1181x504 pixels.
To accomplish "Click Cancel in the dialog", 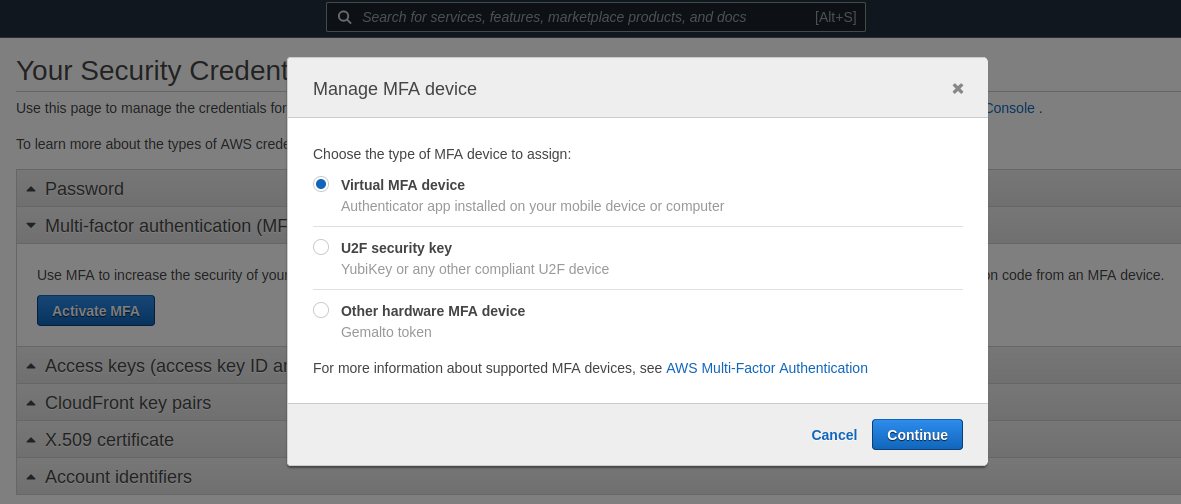I will (834, 435).
